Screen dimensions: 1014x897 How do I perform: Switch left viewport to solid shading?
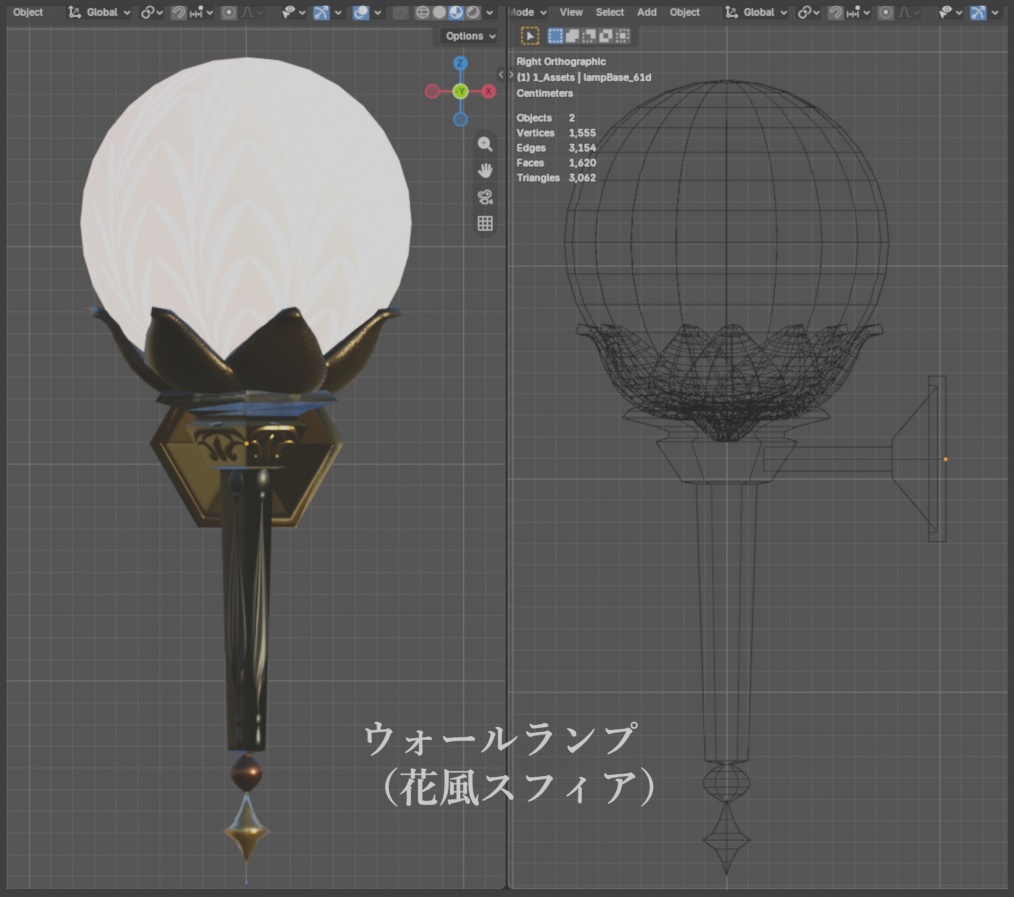pyautogui.click(x=439, y=12)
